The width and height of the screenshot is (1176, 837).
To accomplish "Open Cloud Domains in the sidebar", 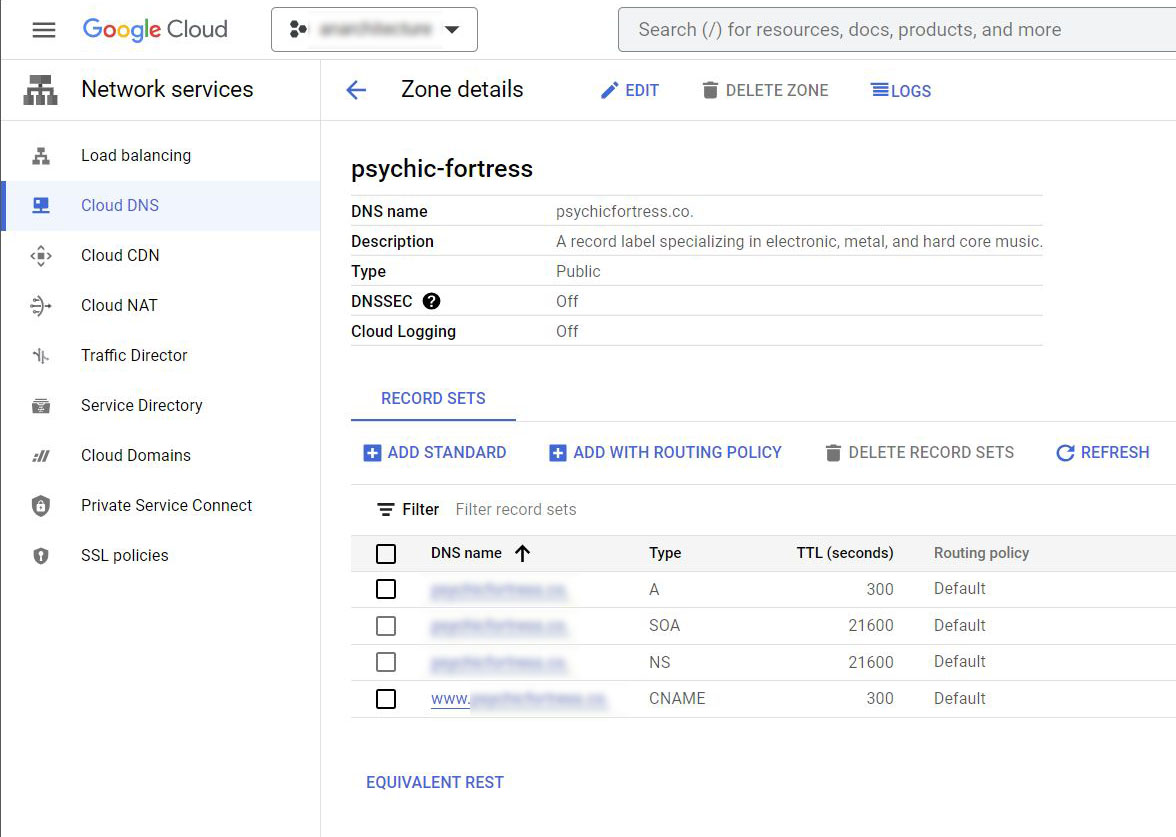I will coord(136,456).
